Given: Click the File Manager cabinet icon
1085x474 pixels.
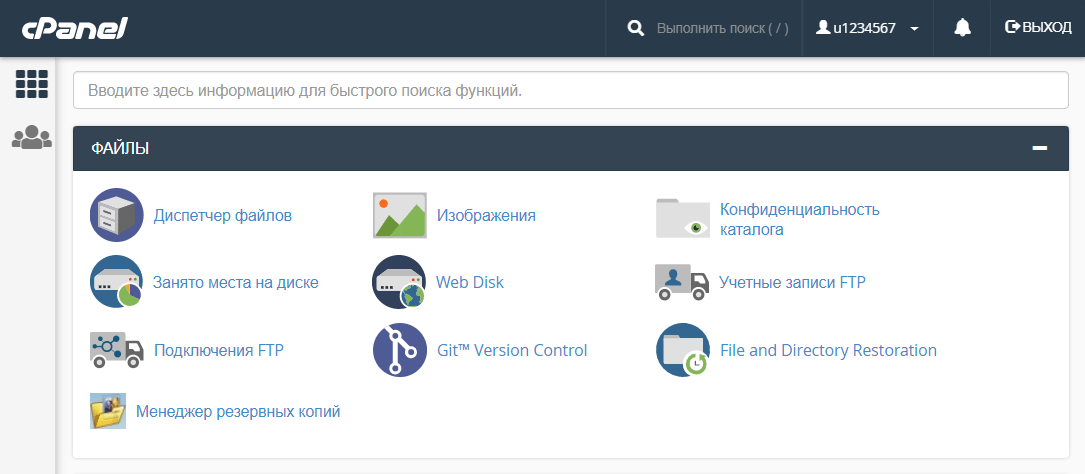Looking at the screenshot, I should point(117,215).
